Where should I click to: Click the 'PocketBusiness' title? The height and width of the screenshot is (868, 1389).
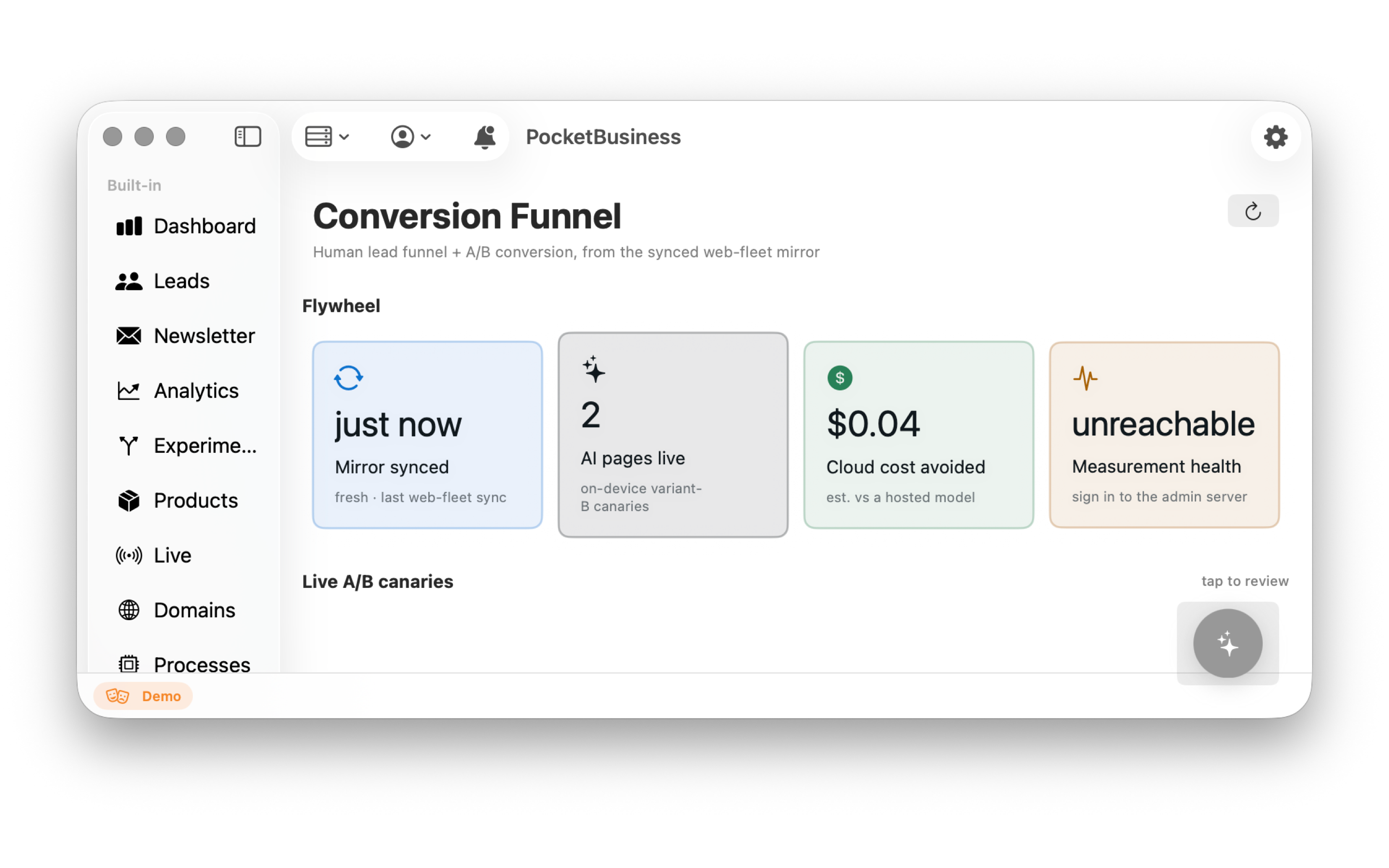[603, 136]
